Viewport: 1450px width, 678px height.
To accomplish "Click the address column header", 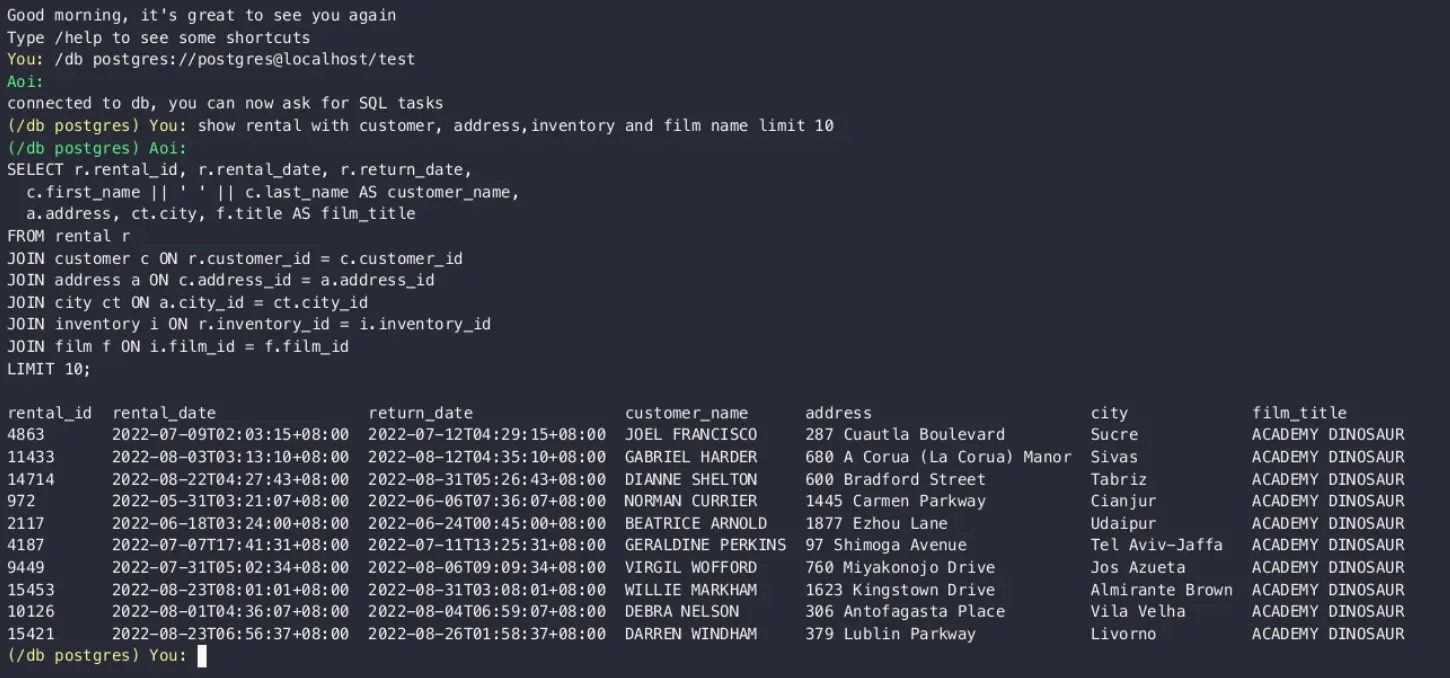I will tap(838, 413).
